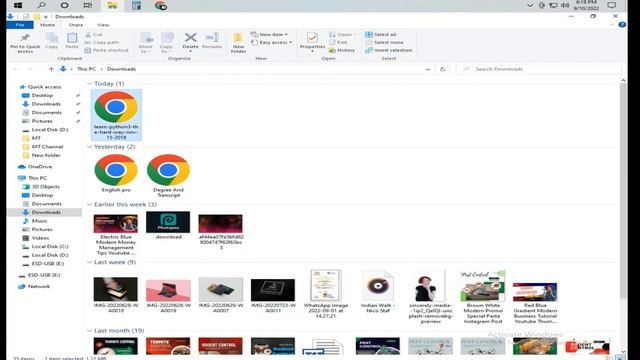Click the Copy ribbon icon
640x360 pixels.
point(51,41)
